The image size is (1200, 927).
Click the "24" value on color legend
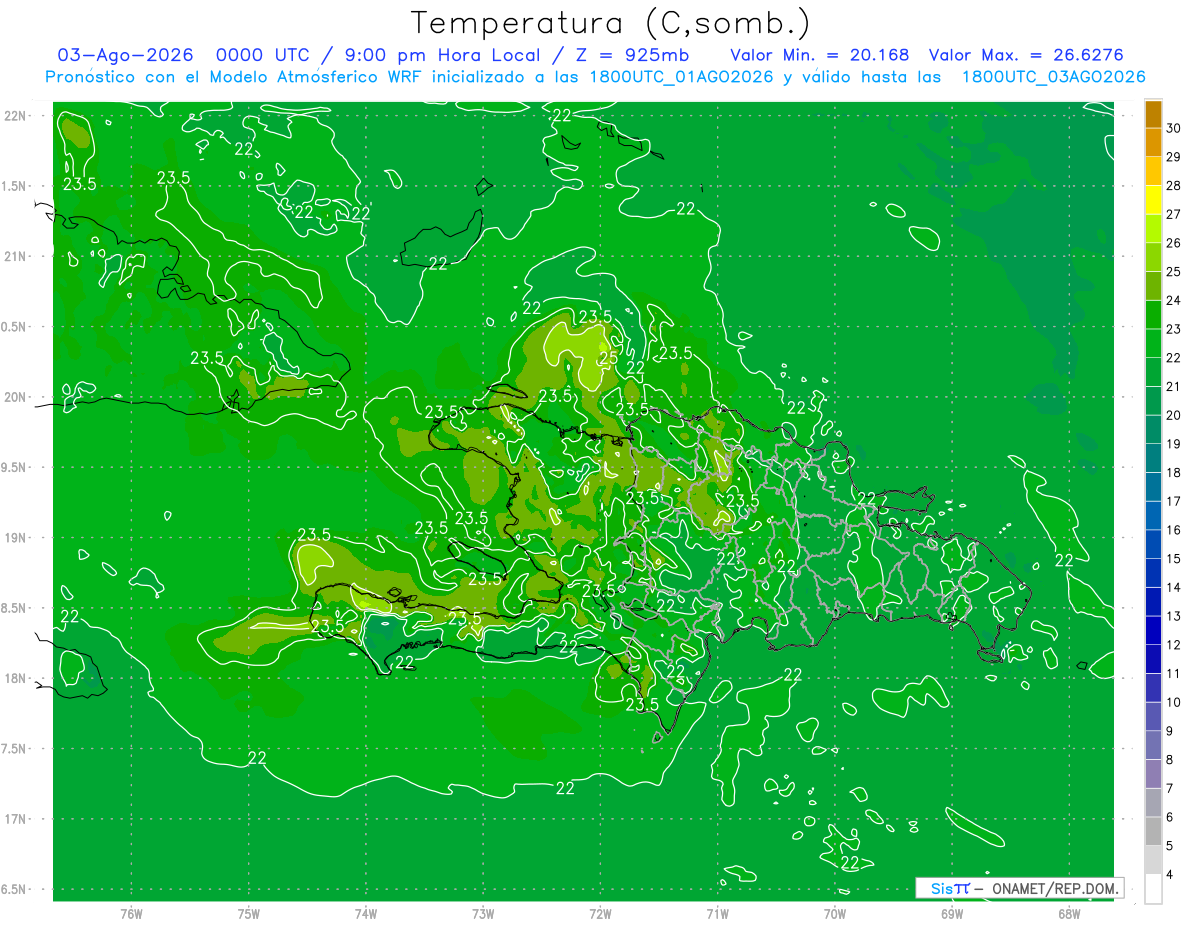coord(1174,300)
